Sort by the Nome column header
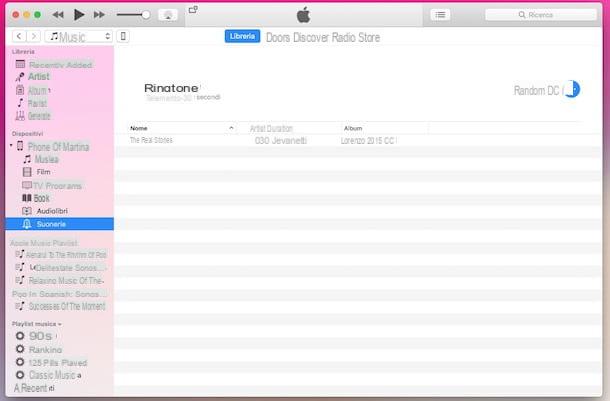The image size is (610, 401). [x=182, y=128]
